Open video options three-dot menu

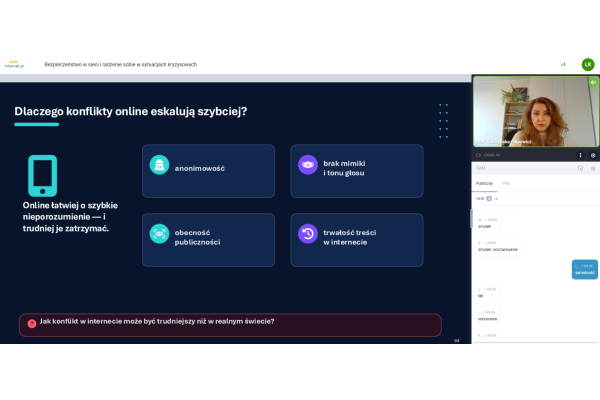point(580,155)
